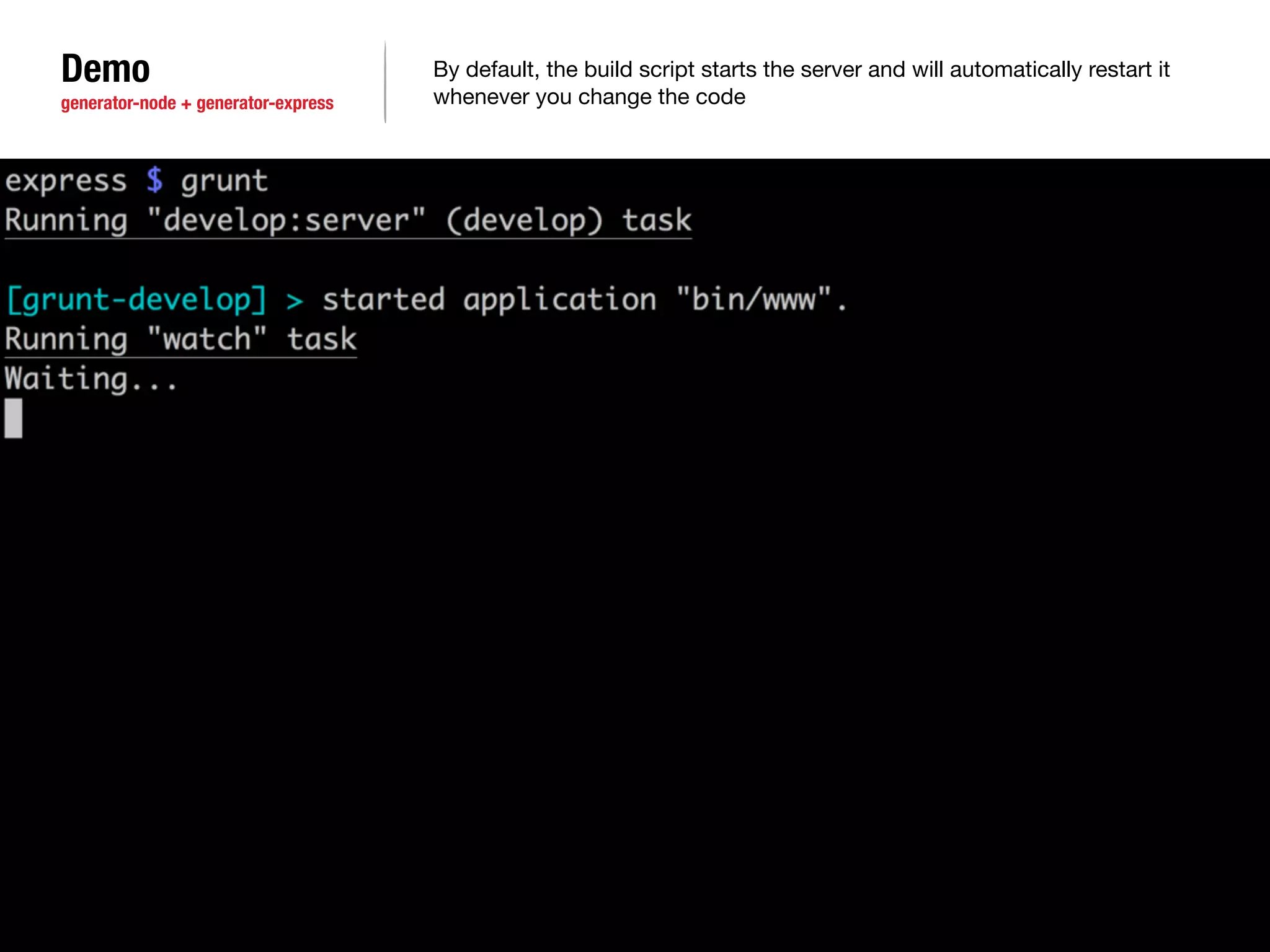Click the 'Waiting...' terminal output line

[91, 379]
